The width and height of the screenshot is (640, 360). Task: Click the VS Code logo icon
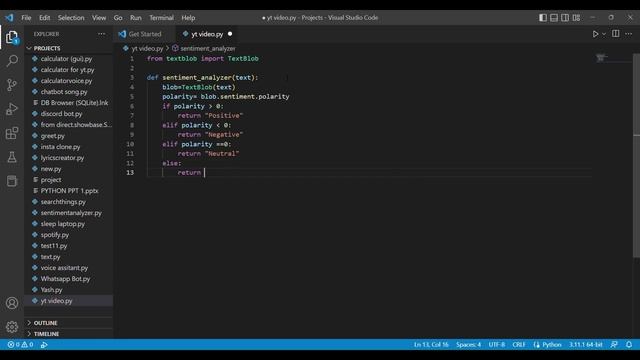(x=9, y=18)
